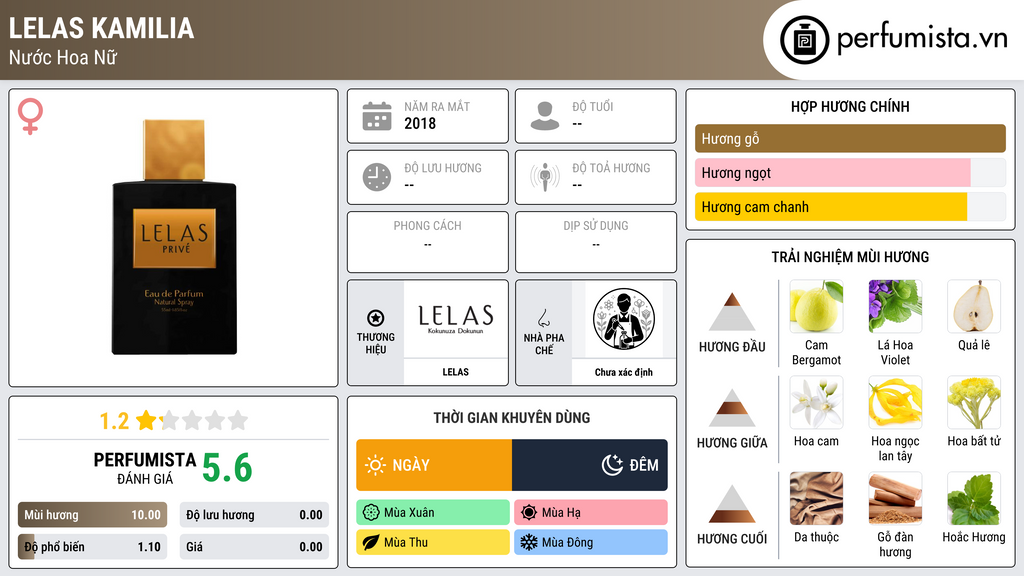Screen dimensions: 1024x576
Task: Click the calendar icon beside Năm ra mắt
Action: 377,116
